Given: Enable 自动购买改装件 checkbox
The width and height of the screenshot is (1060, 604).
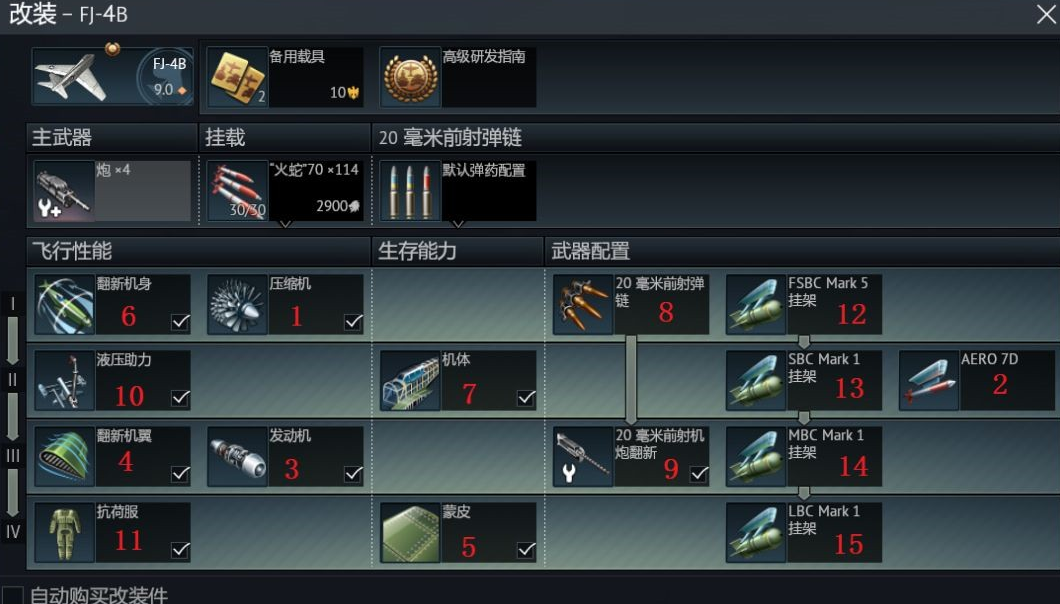Looking at the screenshot, I should click(x=13, y=596).
